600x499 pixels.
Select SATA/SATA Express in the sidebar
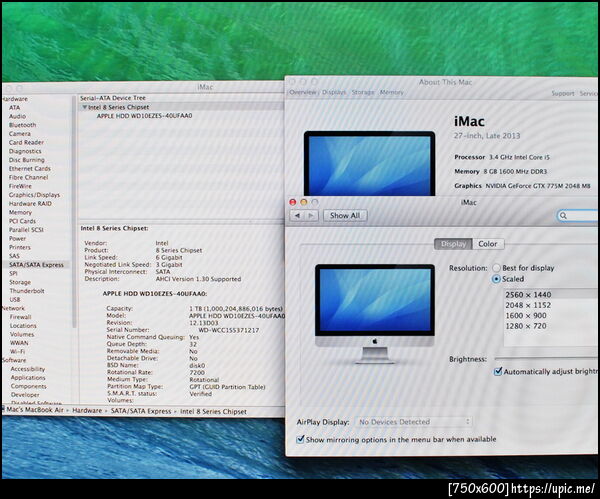click(x=36, y=265)
